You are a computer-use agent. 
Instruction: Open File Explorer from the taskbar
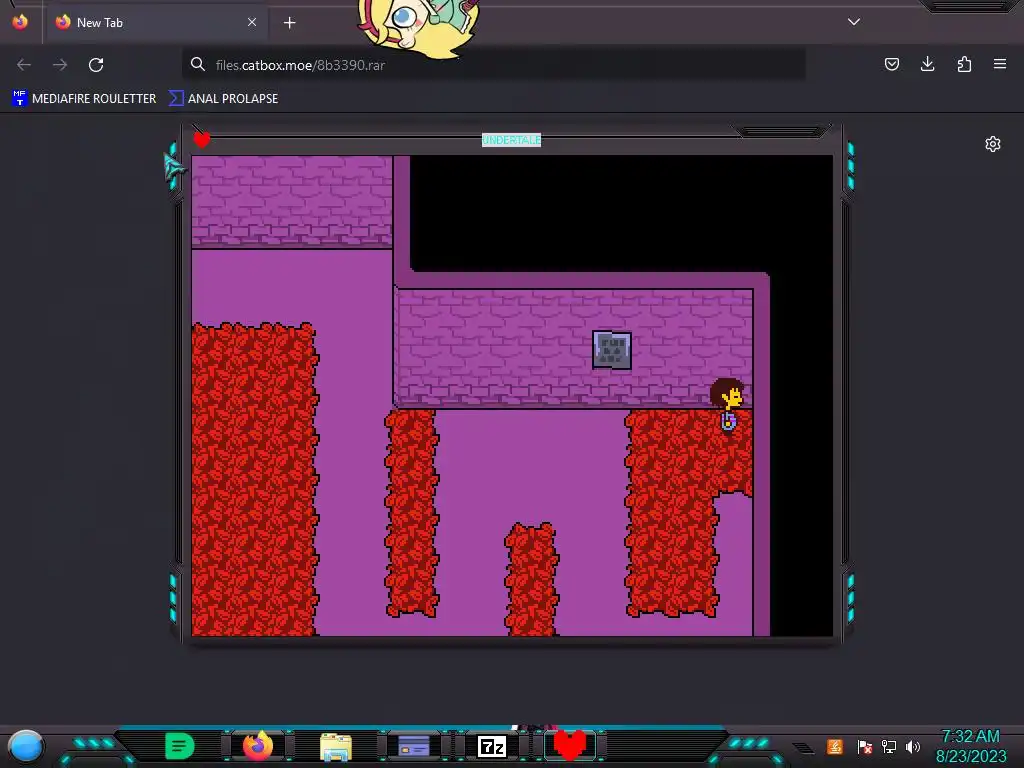pyautogui.click(x=336, y=746)
